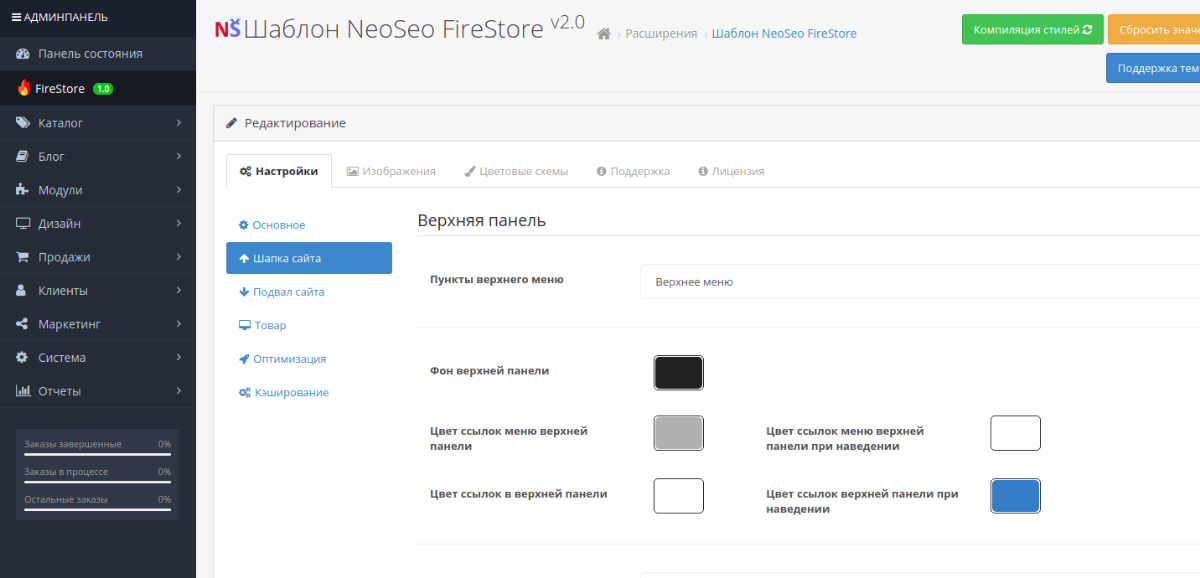Click the Заказы завершенные progress bar
Image resolution: width=1200 pixels, height=578 pixels.
98,454
